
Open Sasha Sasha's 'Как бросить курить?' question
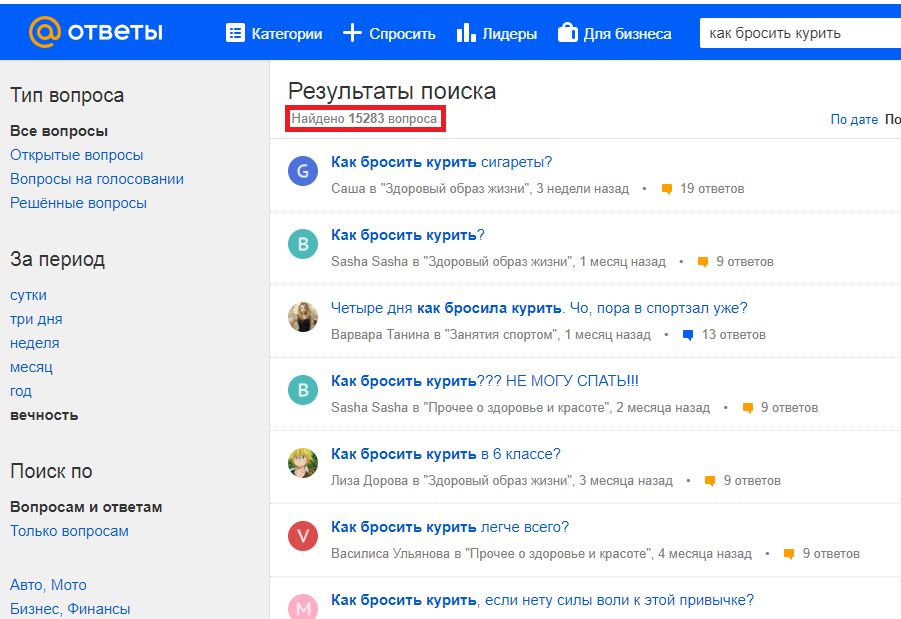pyautogui.click(x=407, y=235)
